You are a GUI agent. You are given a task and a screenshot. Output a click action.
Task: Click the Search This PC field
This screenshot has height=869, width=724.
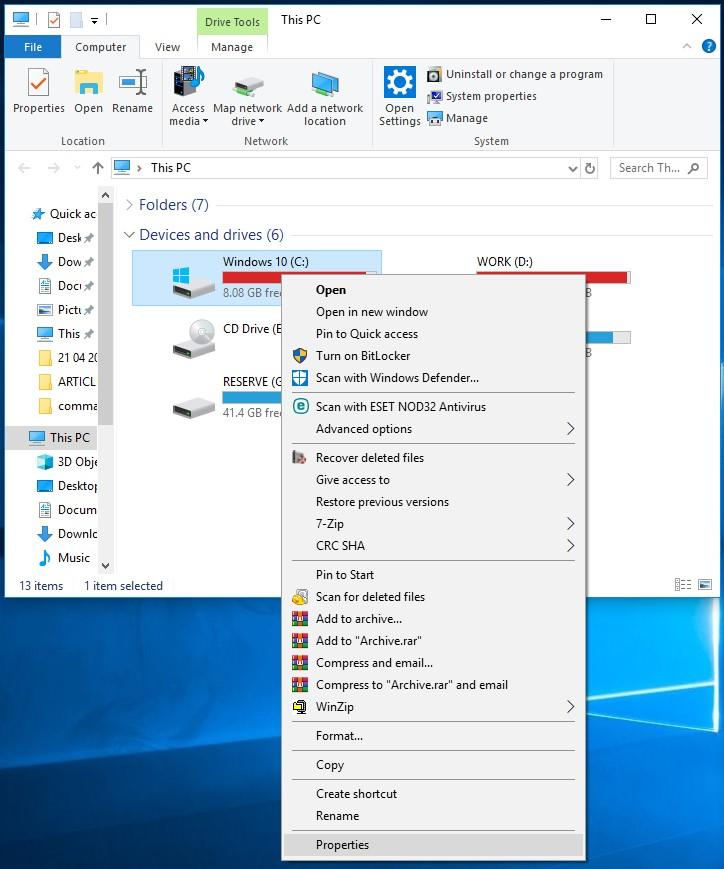(x=659, y=168)
